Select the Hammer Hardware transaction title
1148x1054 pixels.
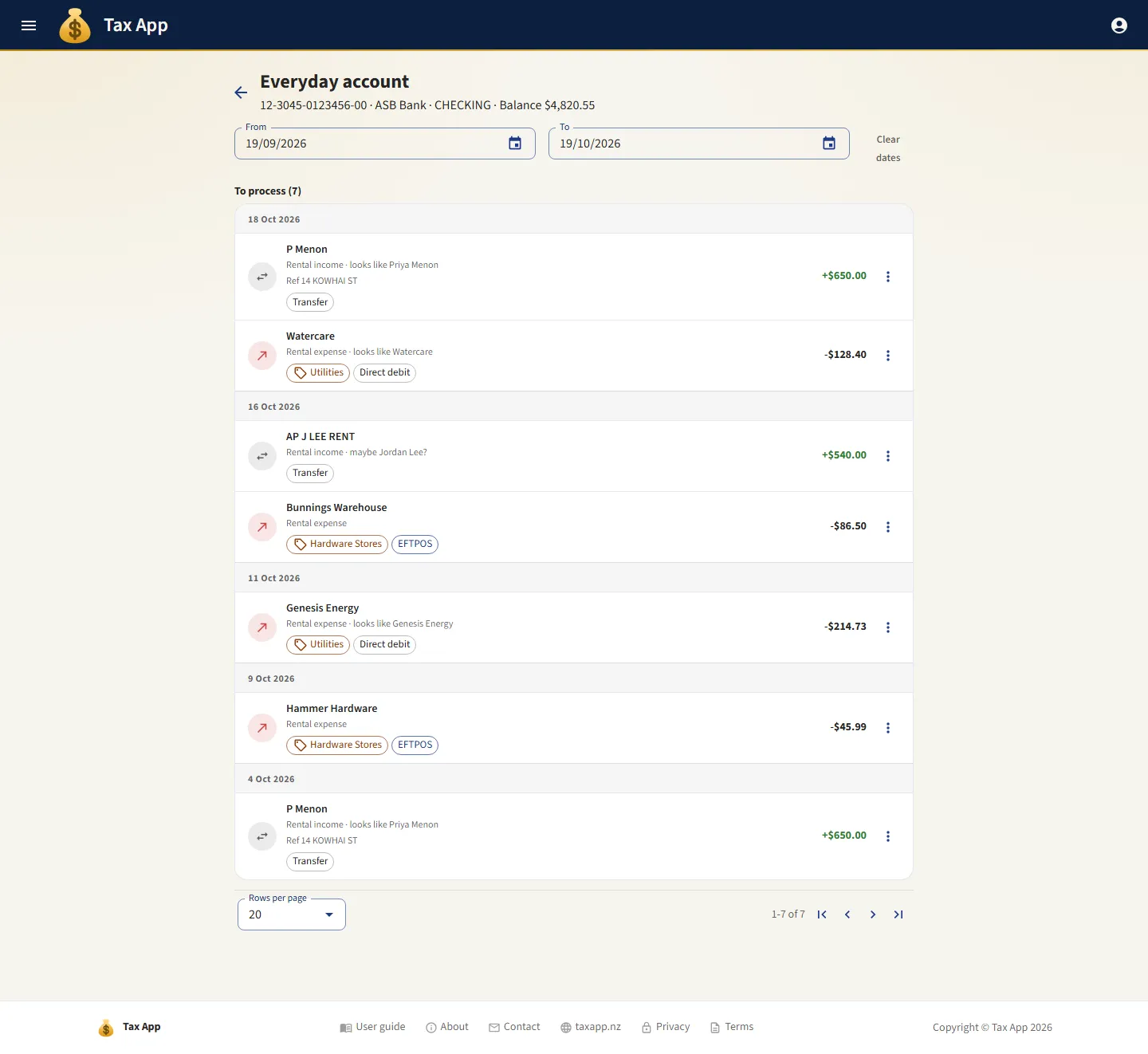pos(332,709)
